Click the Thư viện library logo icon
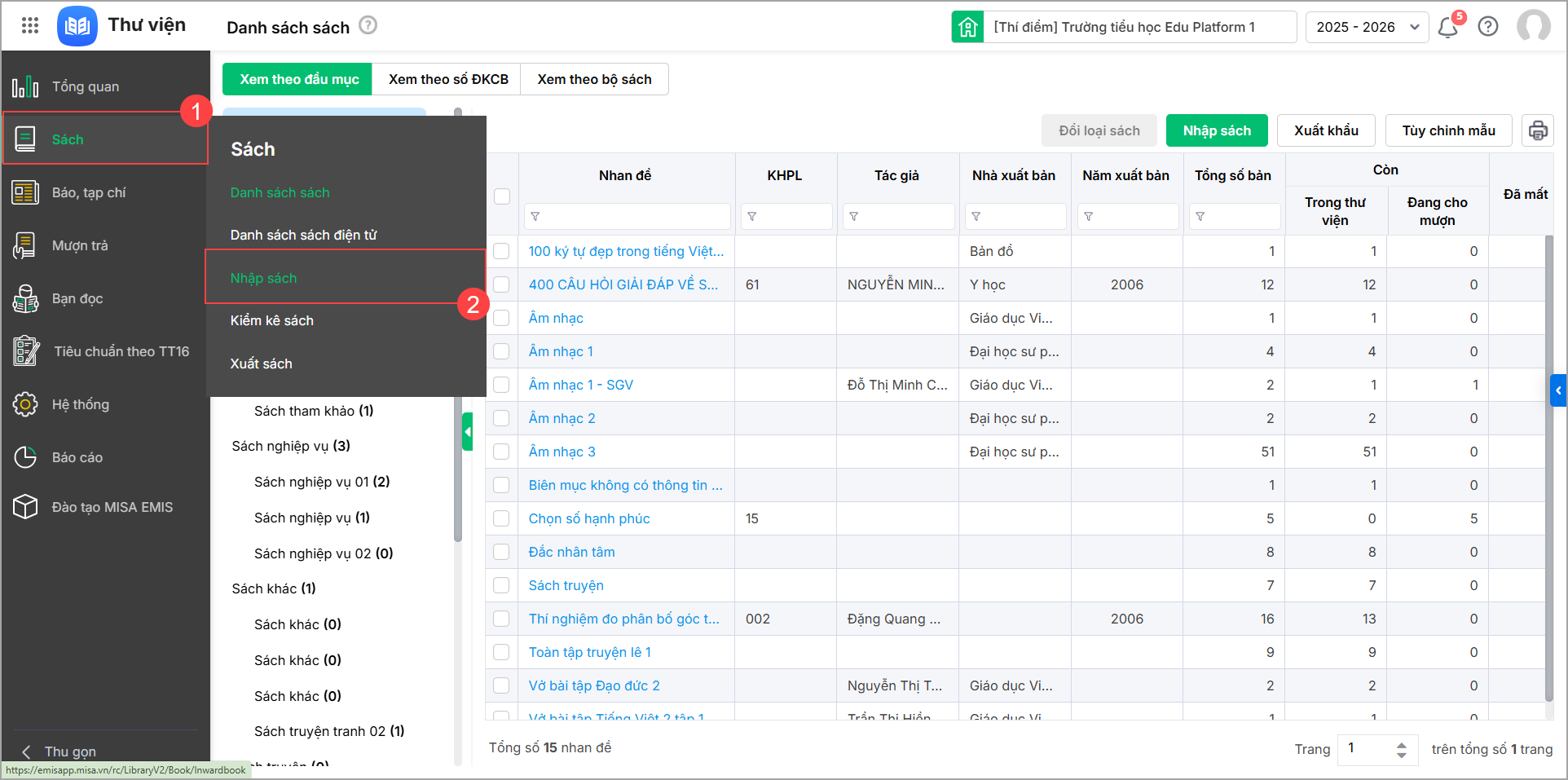The width and height of the screenshot is (1568, 780). pyautogui.click(x=77, y=26)
